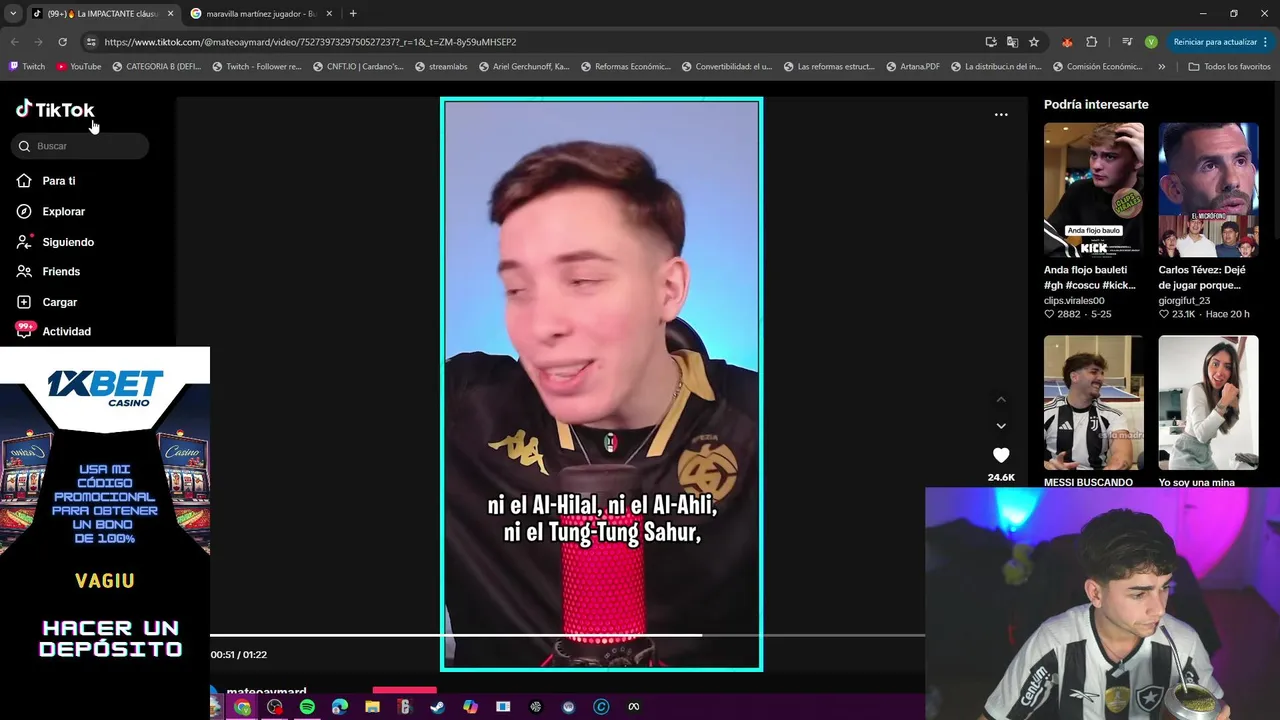Image resolution: width=1280 pixels, height=720 pixels.
Task: Click the TikTok logo
Action: pyautogui.click(x=55, y=110)
